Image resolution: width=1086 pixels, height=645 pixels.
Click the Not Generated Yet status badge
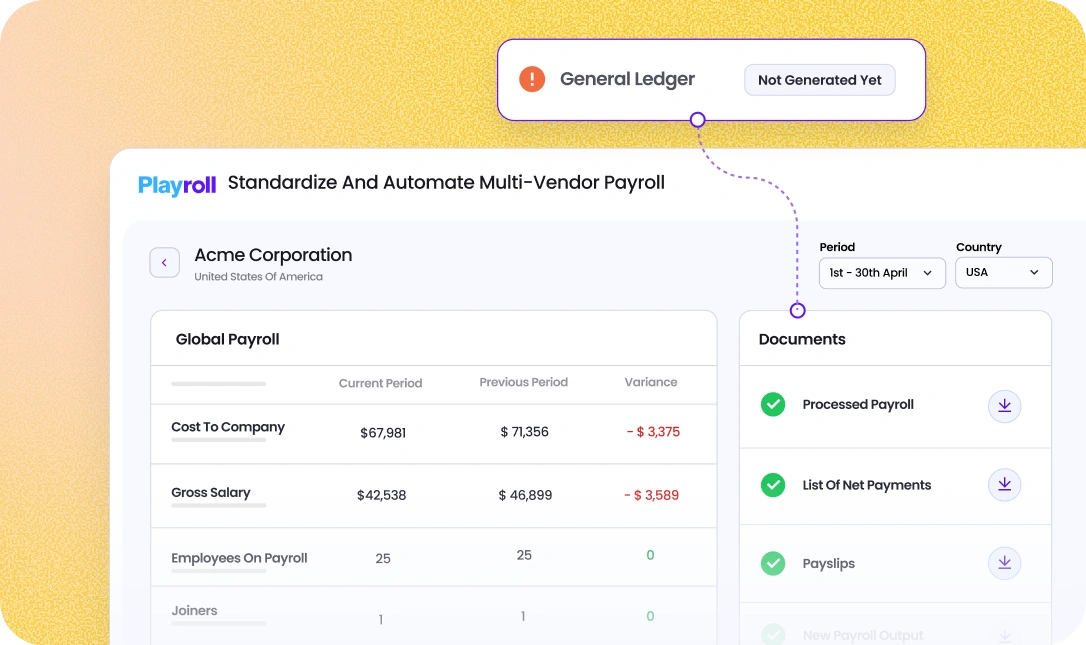coord(819,80)
